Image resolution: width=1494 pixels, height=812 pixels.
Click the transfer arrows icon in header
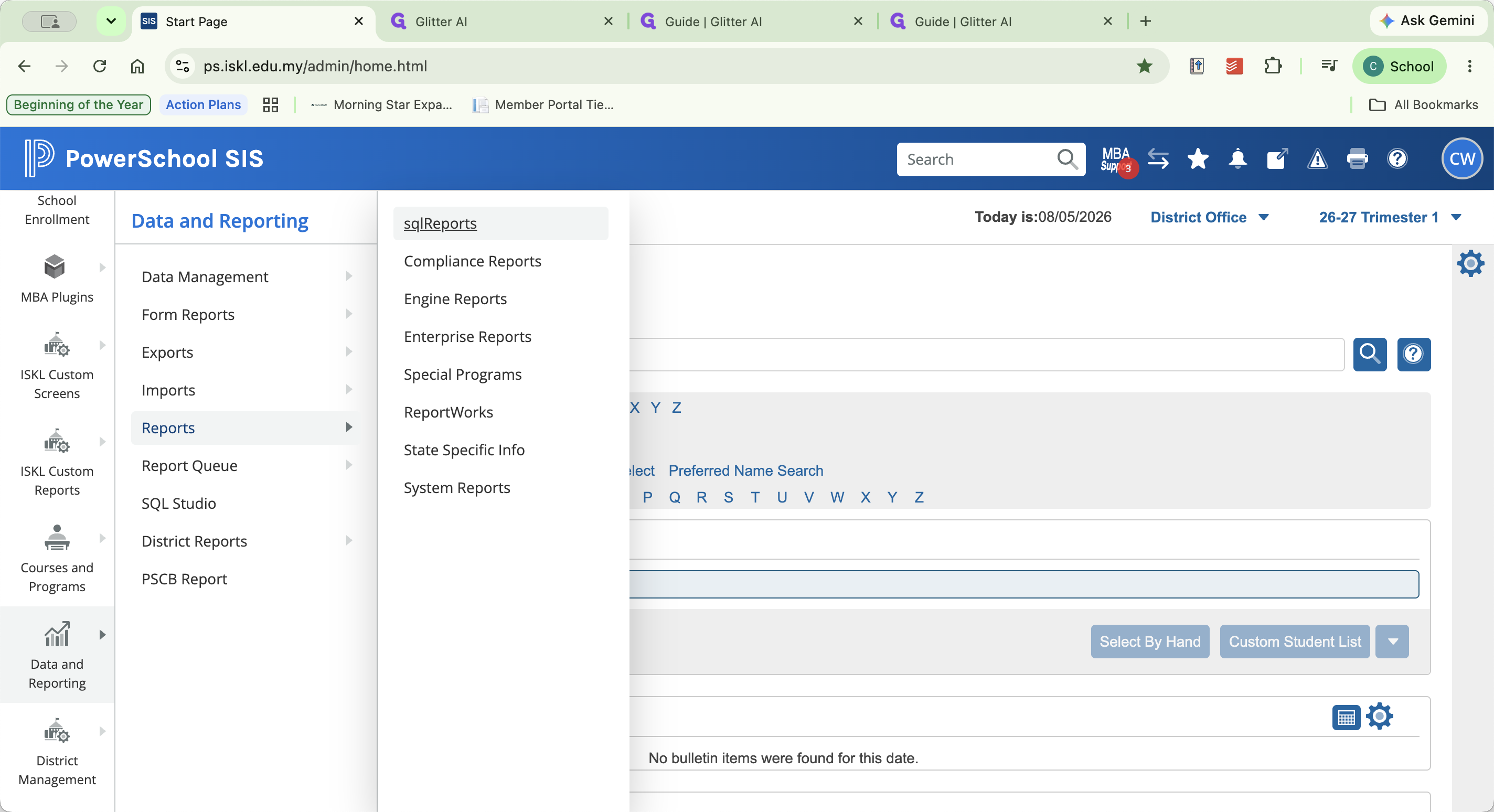pyautogui.click(x=1158, y=159)
